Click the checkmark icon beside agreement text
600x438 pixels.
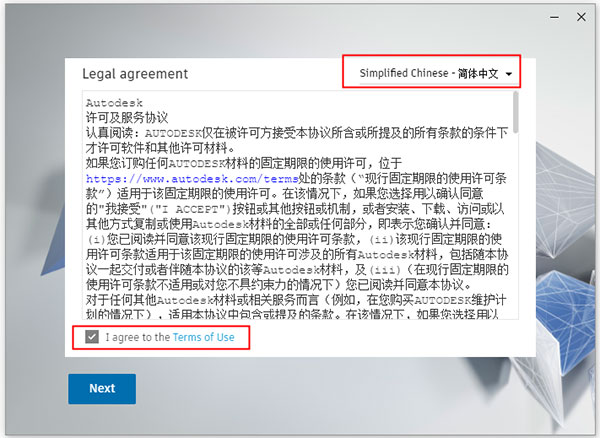(x=92, y=337)
